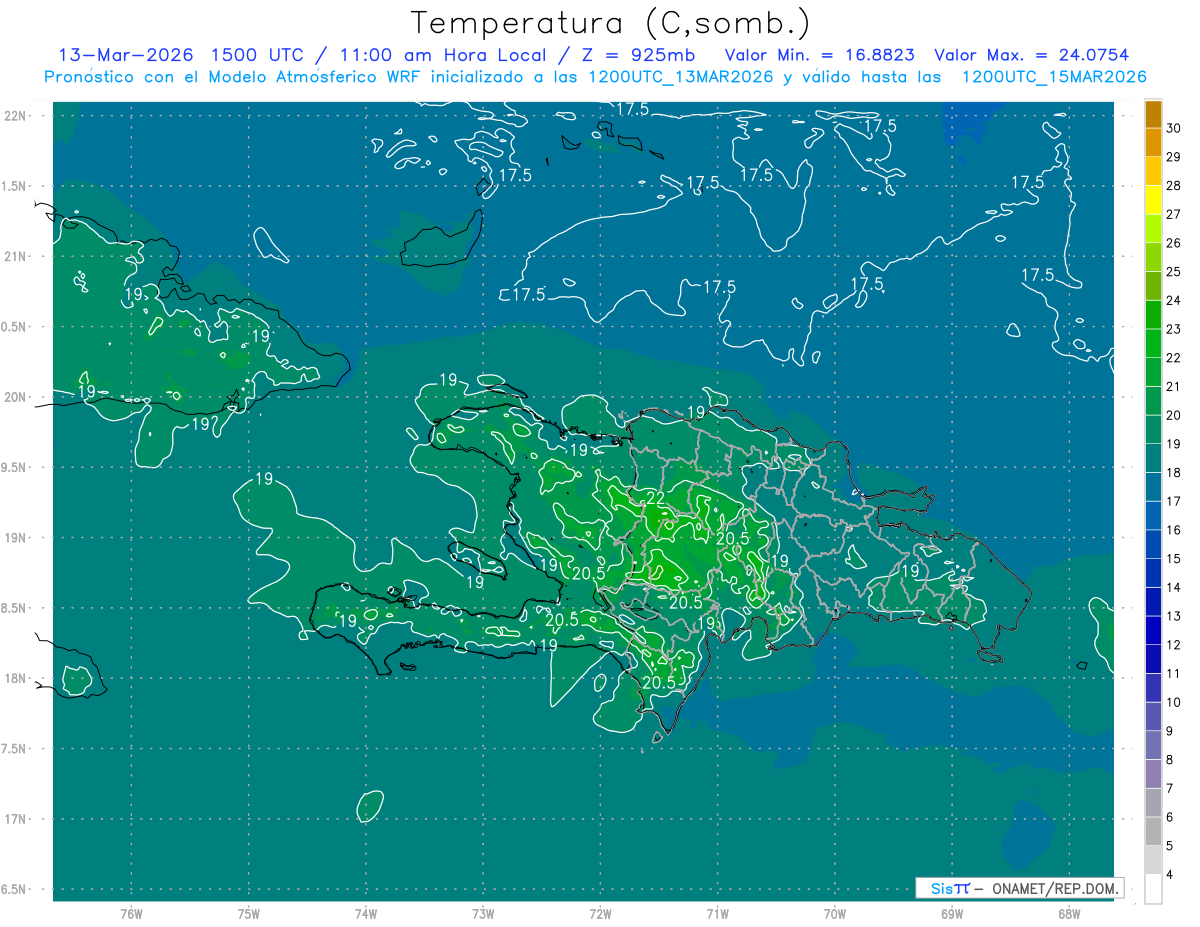Screen dimensions: 1200x927
Task: Click the 69W longitude axis label
Action: pyautogui.click(x=951, y=913)
